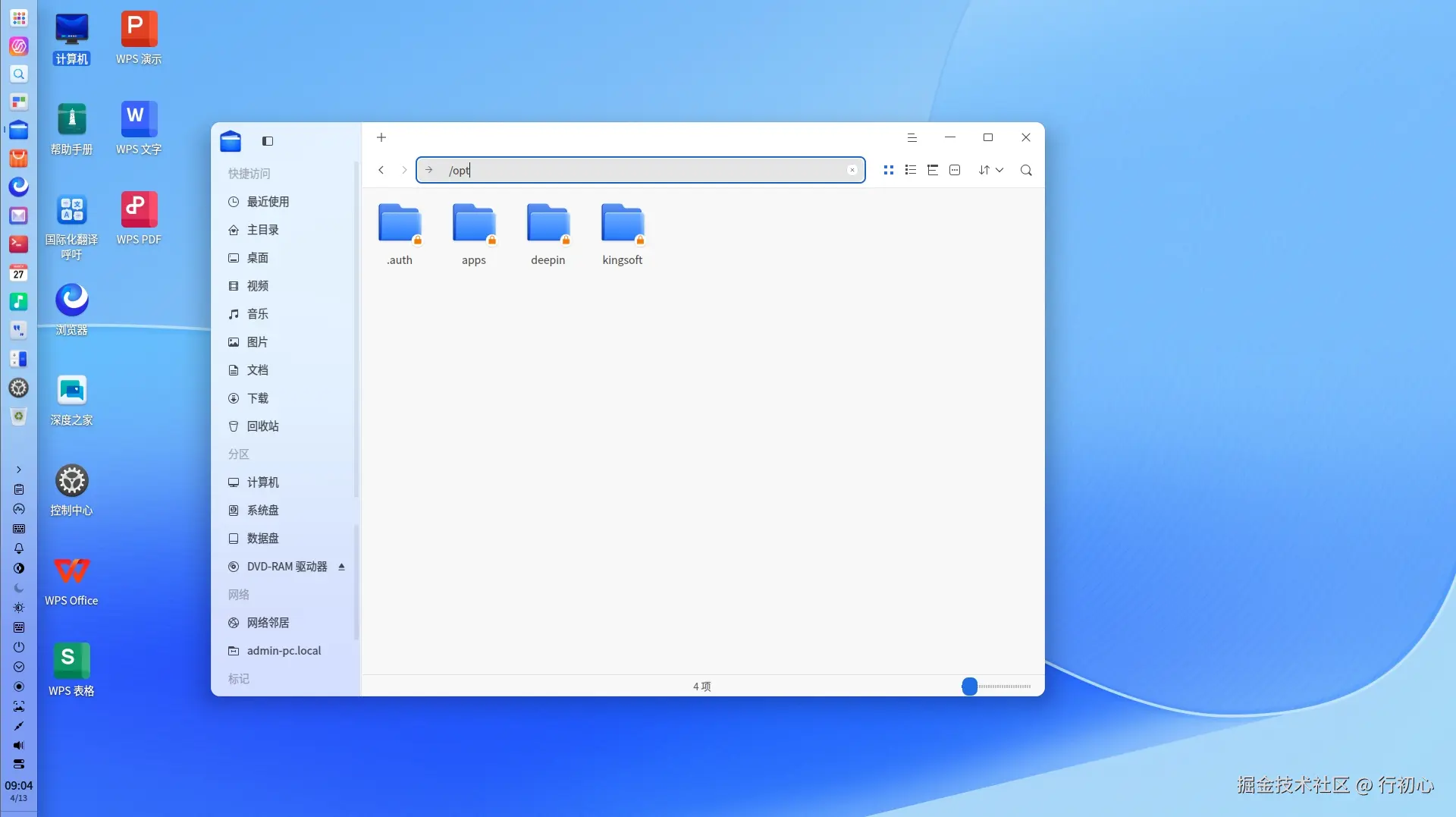
Task: Clear the address bar text
Action: tap(852, 170)
